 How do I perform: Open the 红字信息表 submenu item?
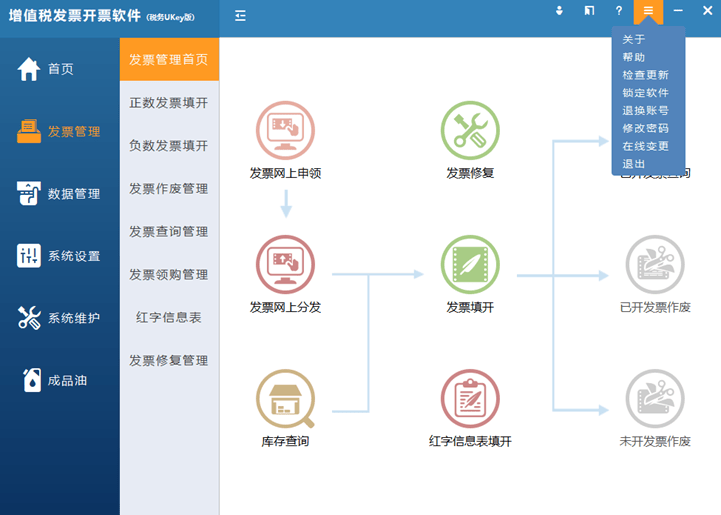(169, 317)
